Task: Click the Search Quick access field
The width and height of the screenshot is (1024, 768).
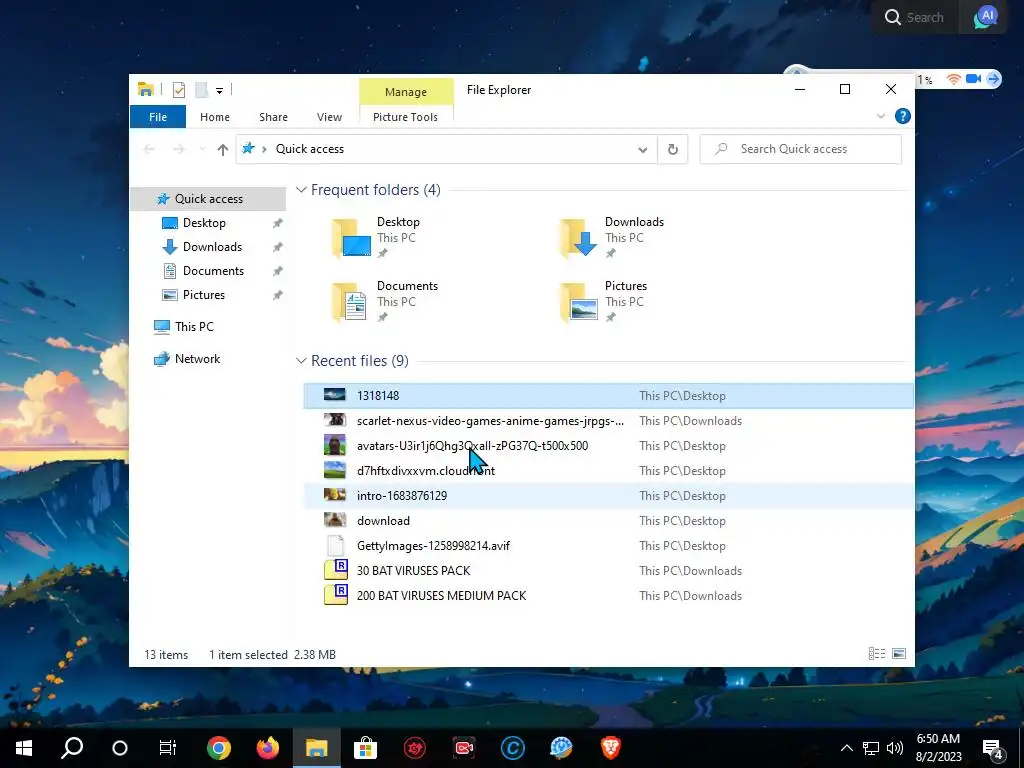Action: tap(801, 149)
